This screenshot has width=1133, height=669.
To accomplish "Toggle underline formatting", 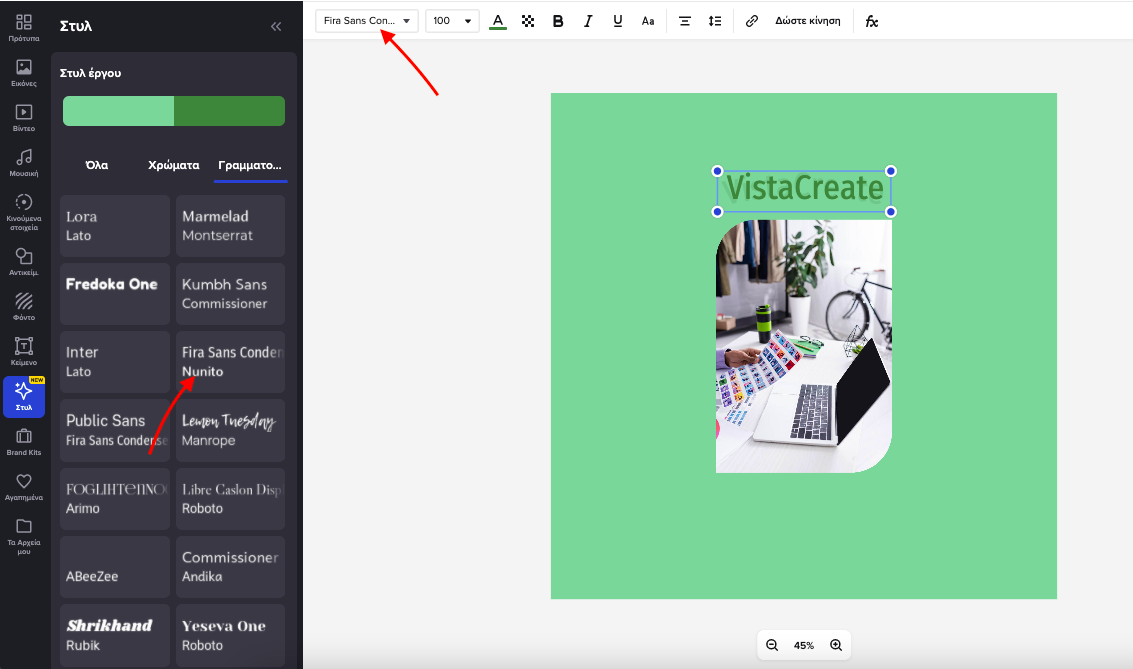I will click(x=618, y=21).
